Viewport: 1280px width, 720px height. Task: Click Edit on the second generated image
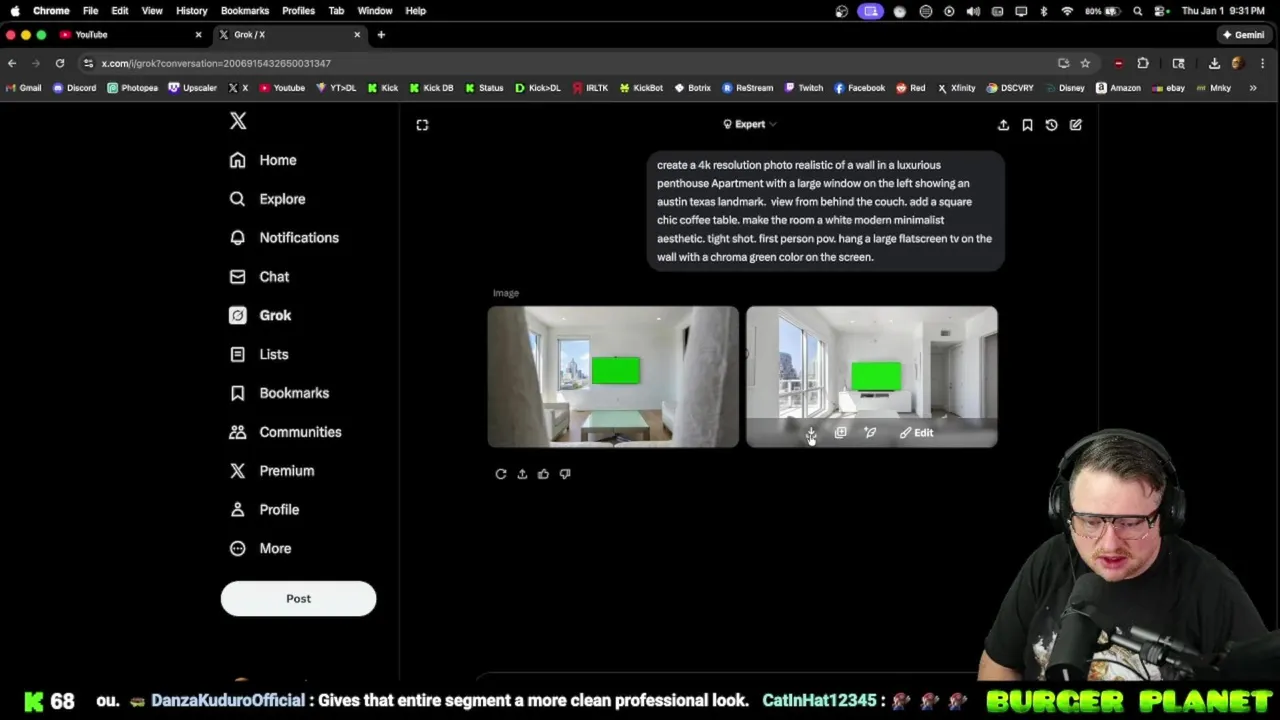916,433
